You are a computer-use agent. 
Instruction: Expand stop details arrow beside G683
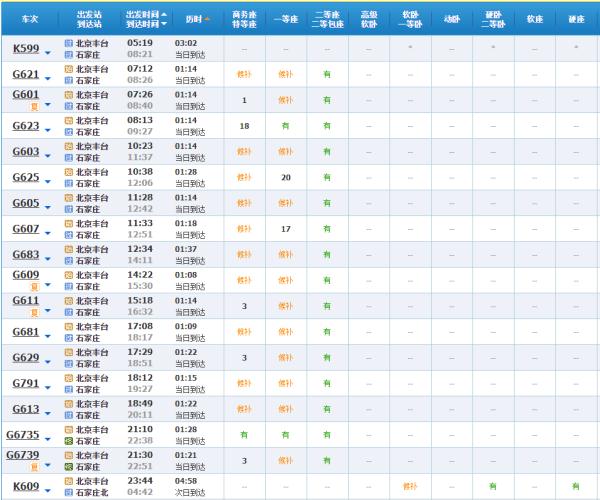(x=48, y=259)
